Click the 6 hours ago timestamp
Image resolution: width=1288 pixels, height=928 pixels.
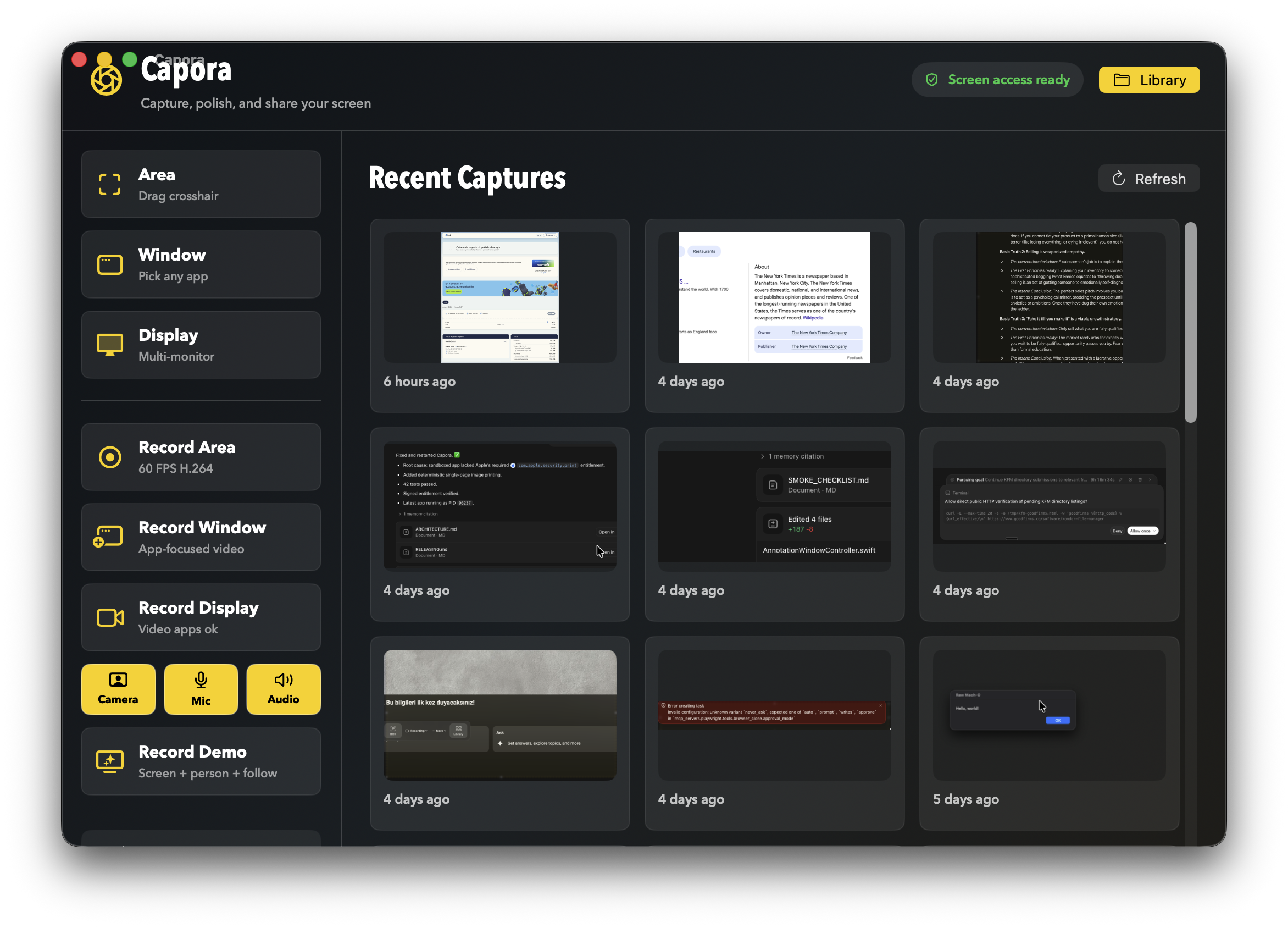(419, 382)
